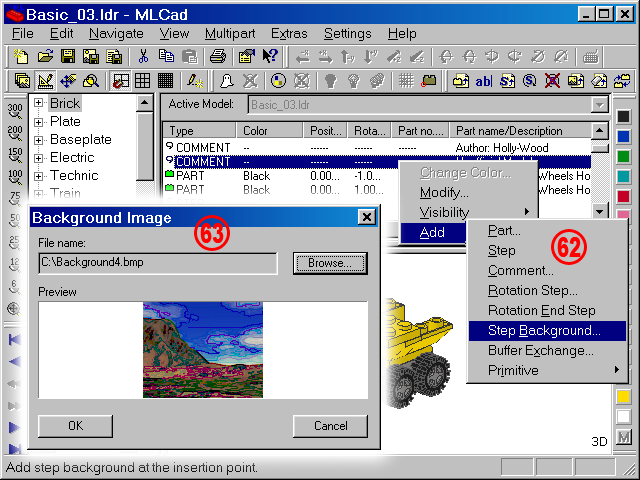The image size is (640, 480).
Task: Open the Multipart menu
Action: click(230, 33)
